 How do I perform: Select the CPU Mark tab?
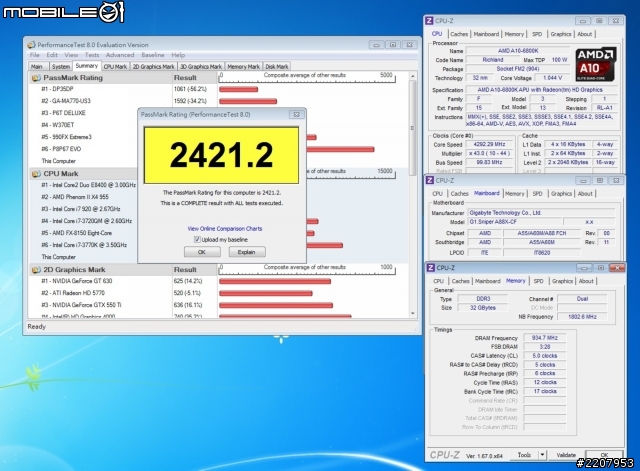tap(115, 67)
